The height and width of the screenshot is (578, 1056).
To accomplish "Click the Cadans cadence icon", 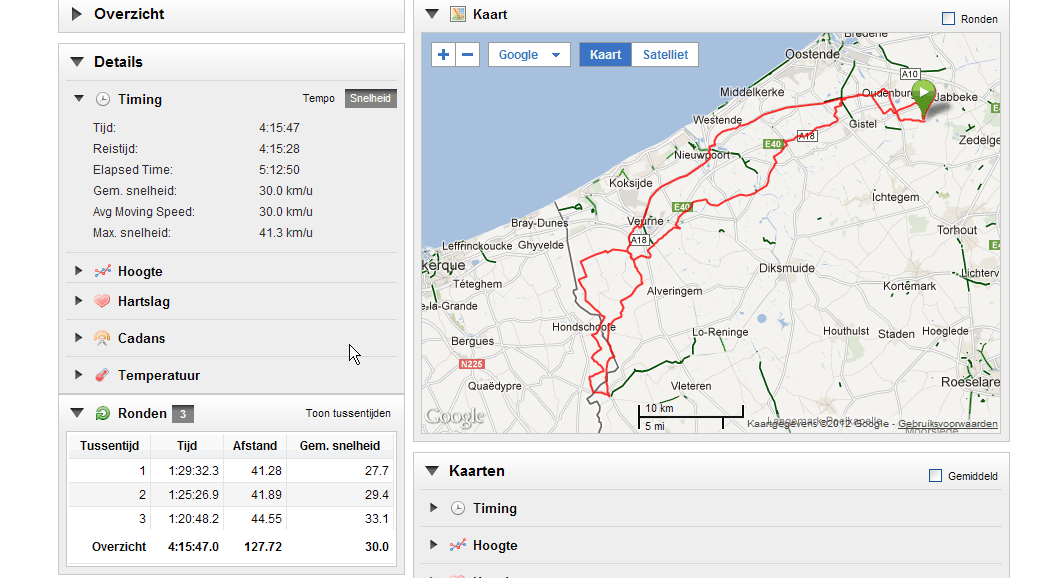I will pos(102,338).
